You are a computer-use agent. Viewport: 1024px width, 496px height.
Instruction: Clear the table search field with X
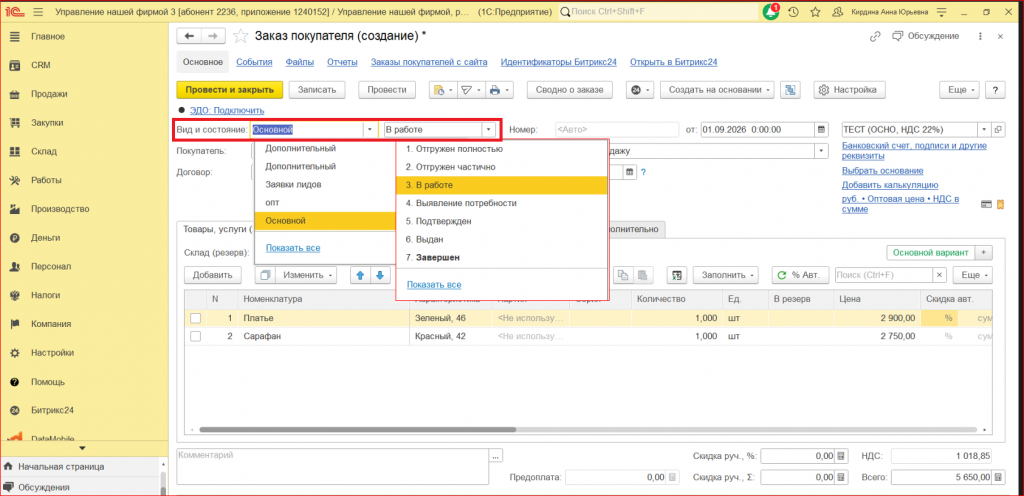(940, 275)
